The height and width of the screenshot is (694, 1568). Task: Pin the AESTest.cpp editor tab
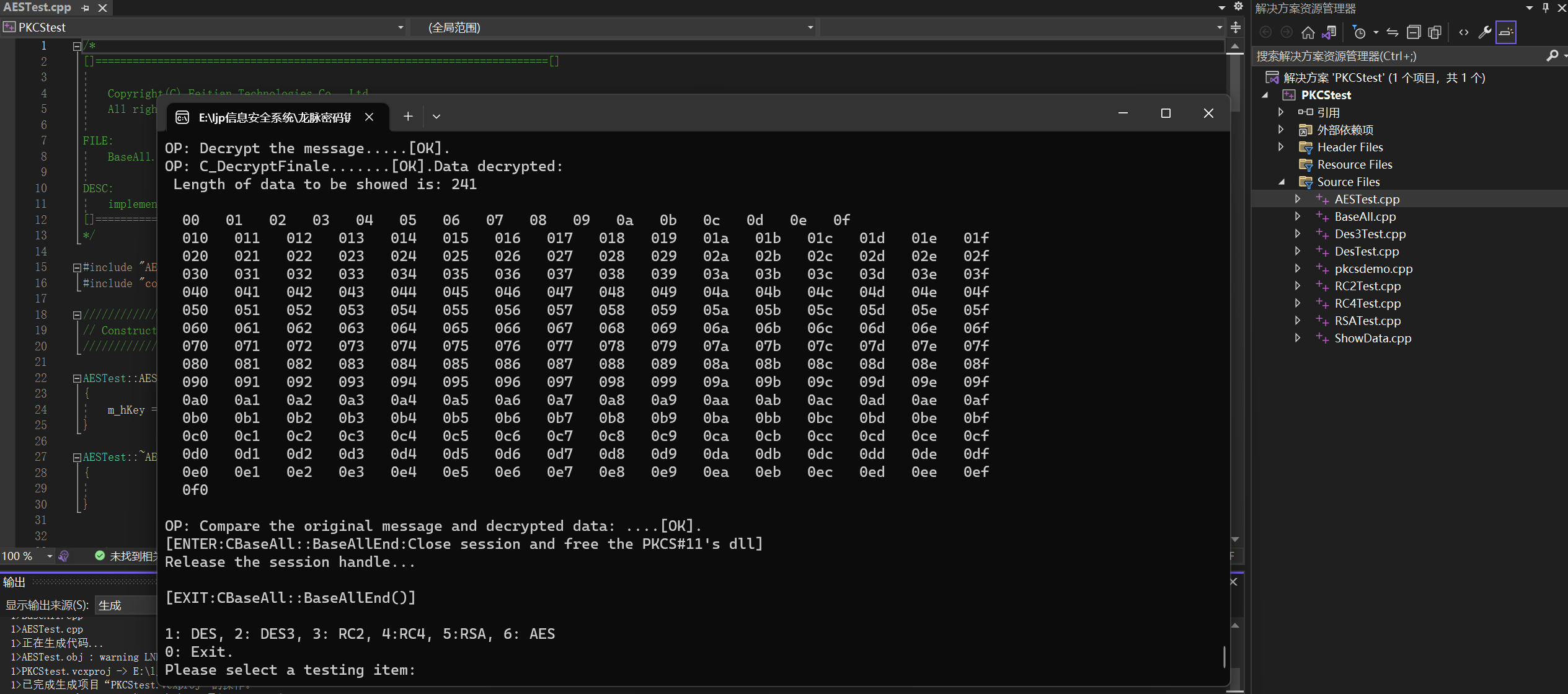[x=86, y=8]
